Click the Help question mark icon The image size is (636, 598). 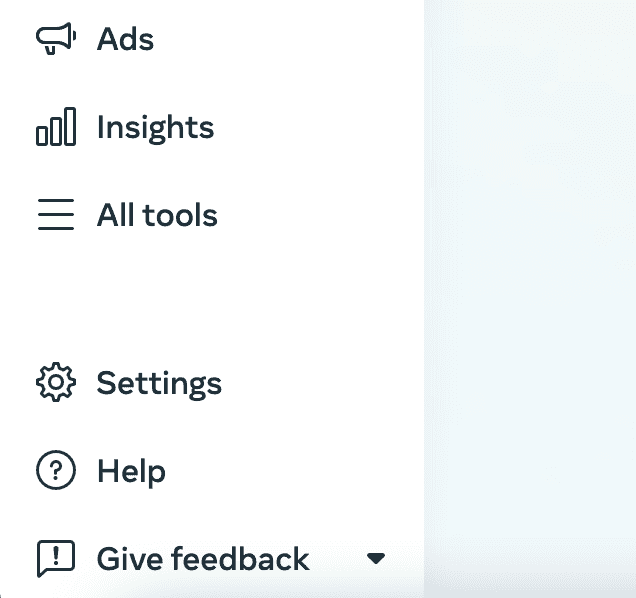click(56, 470)
